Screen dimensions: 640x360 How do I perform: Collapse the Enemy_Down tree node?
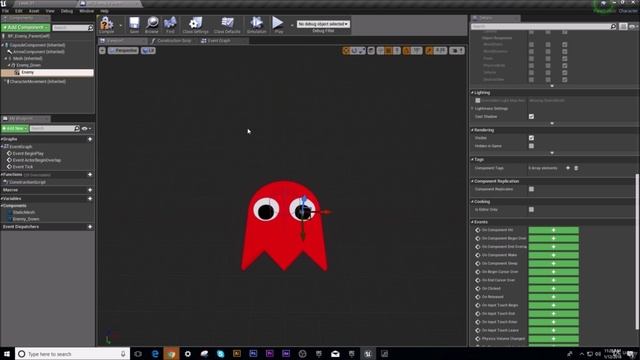[x=9, y=65]
